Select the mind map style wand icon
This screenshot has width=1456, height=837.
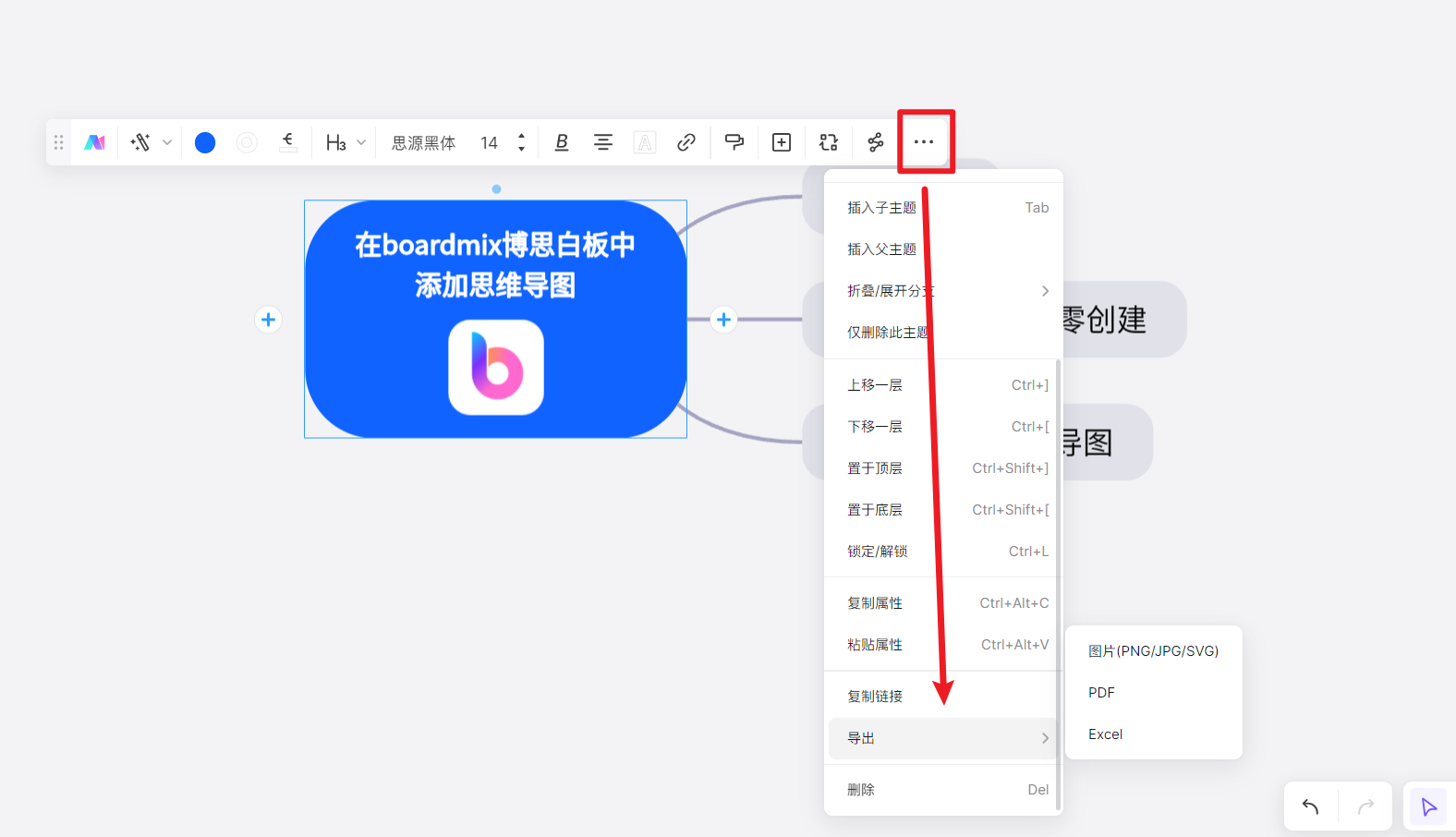(x=141, y=142)
